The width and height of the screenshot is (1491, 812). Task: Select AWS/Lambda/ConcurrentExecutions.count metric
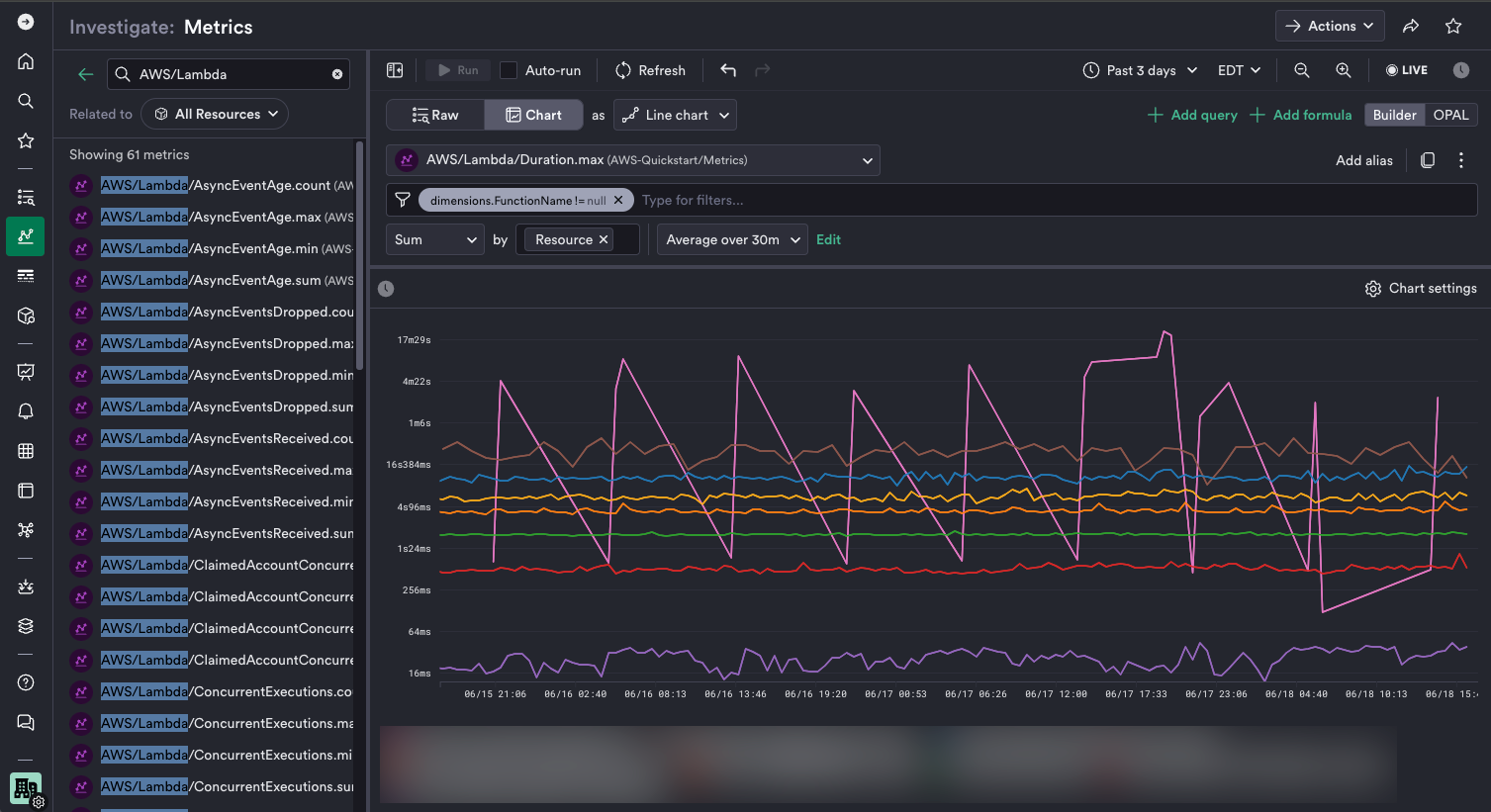pyautogui.click(x=212, y=691)
